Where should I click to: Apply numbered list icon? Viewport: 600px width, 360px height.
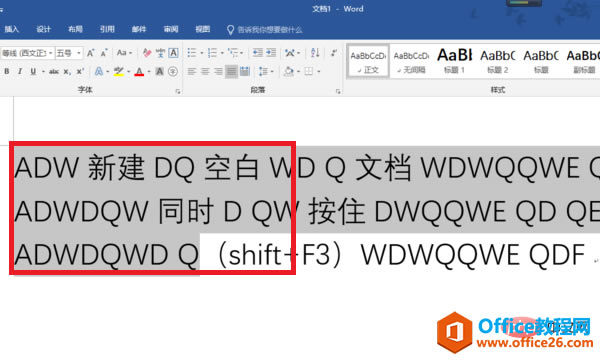tap(212, 53)
